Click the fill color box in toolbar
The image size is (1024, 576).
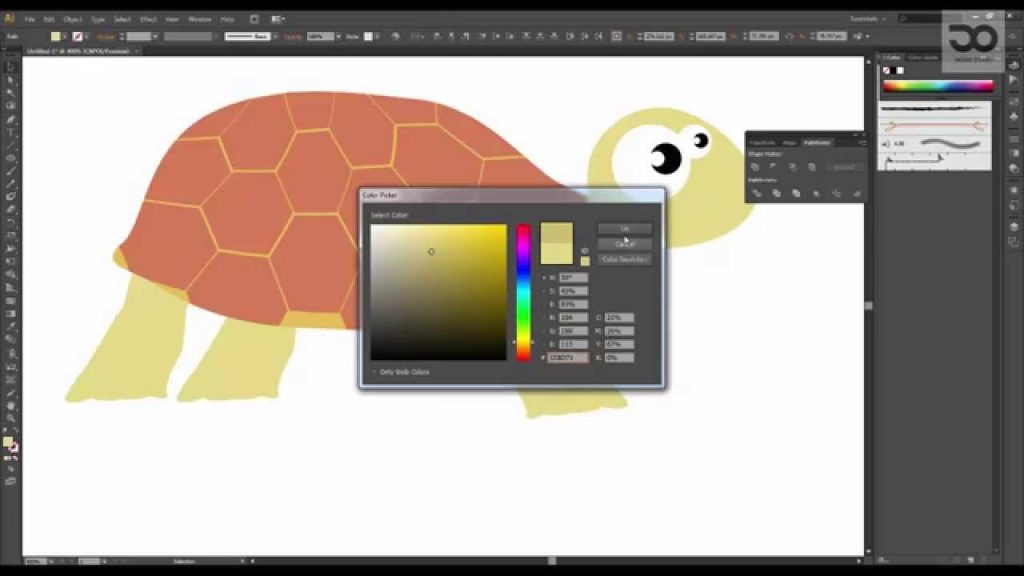[x=8, y=442]
